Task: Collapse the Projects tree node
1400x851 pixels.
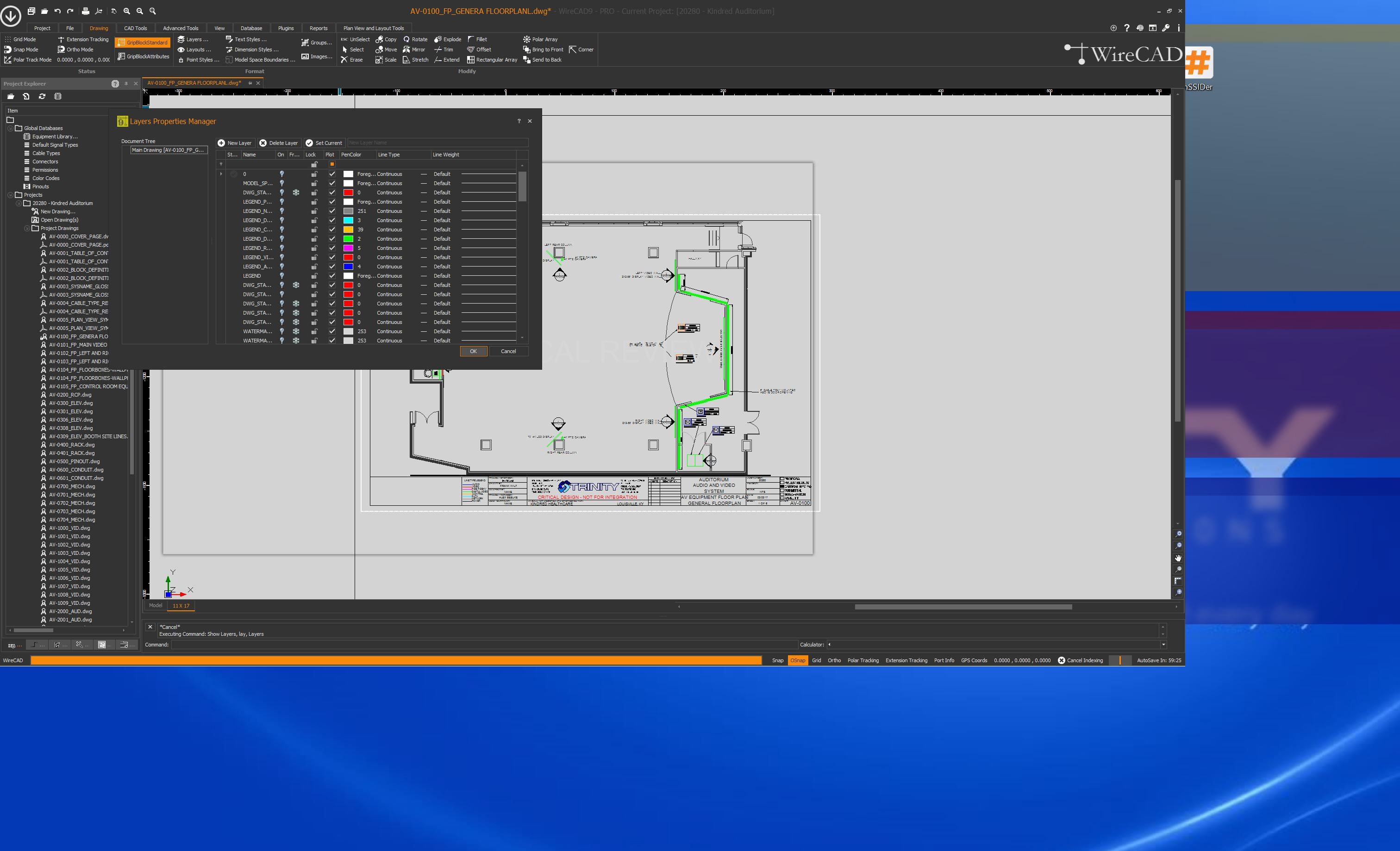Action: [10, 195]
